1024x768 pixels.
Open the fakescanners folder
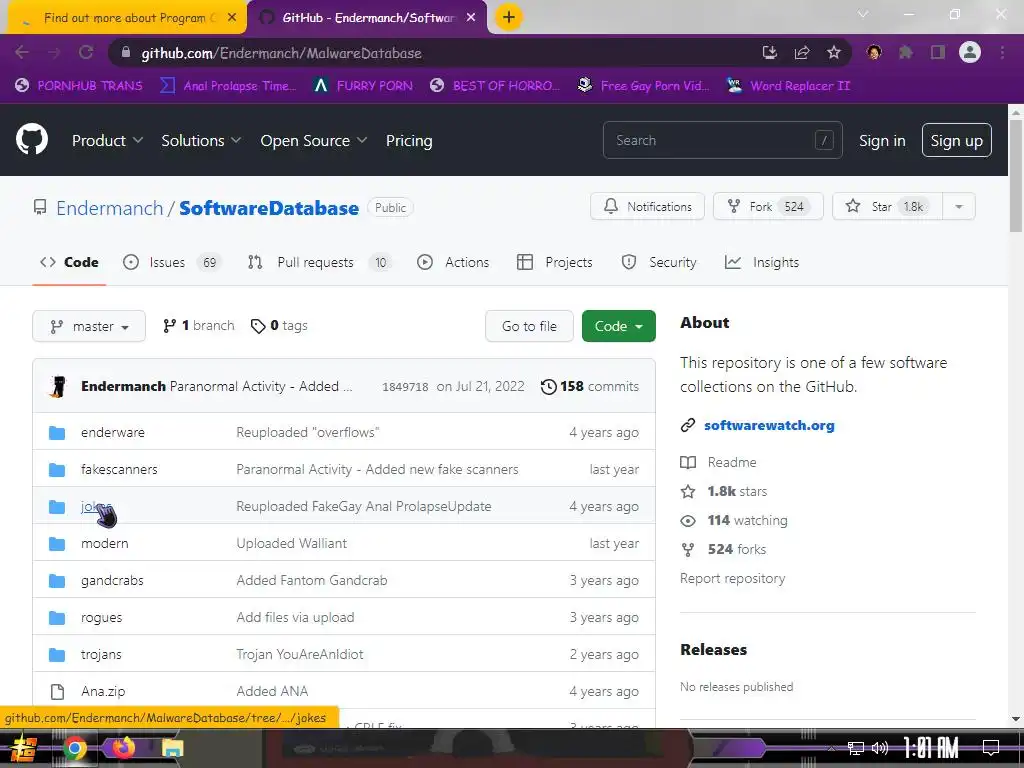pyautogui.click(x=119, y=469)
